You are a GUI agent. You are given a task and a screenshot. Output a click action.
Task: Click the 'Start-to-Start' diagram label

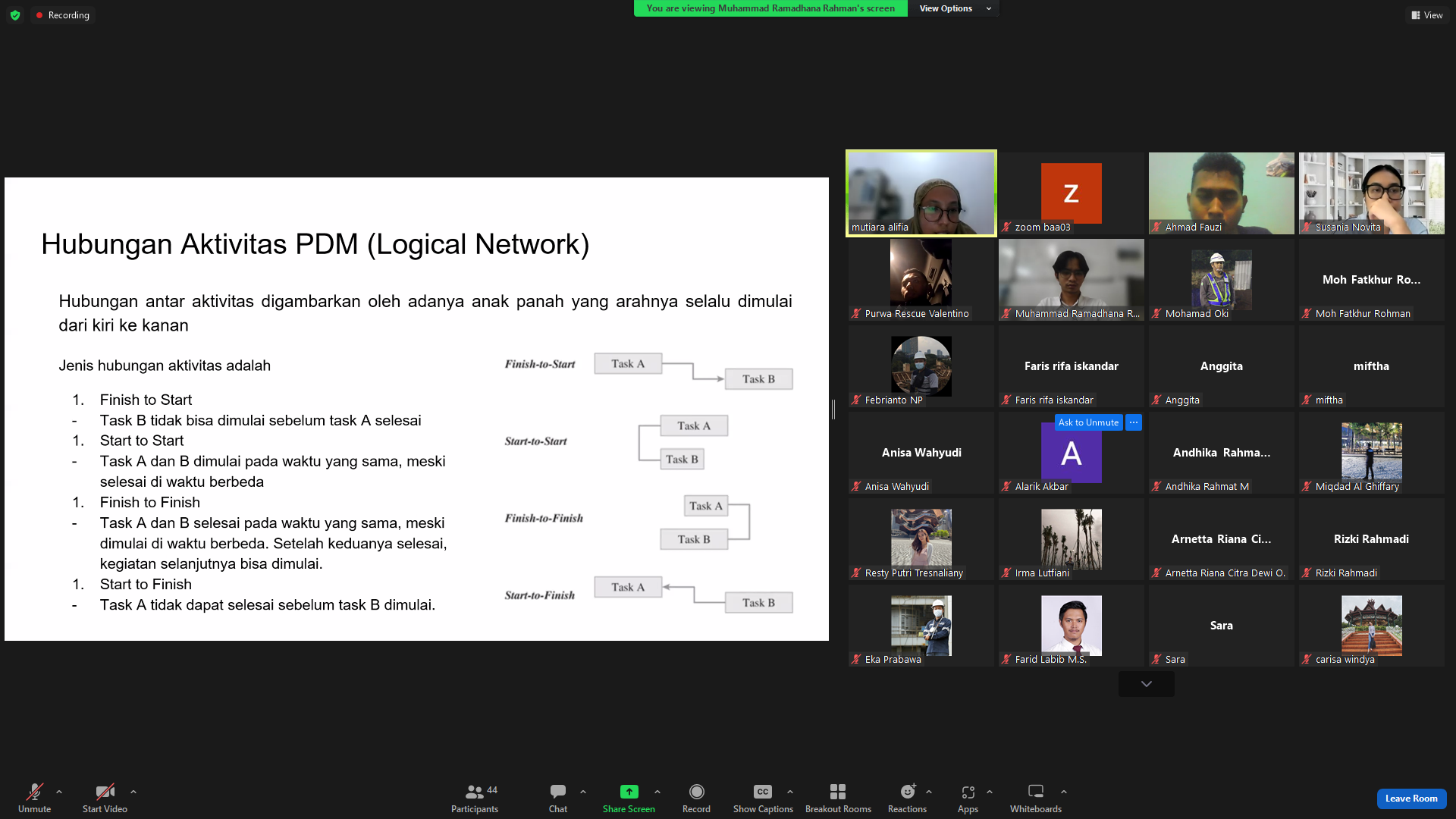[535, 441]
